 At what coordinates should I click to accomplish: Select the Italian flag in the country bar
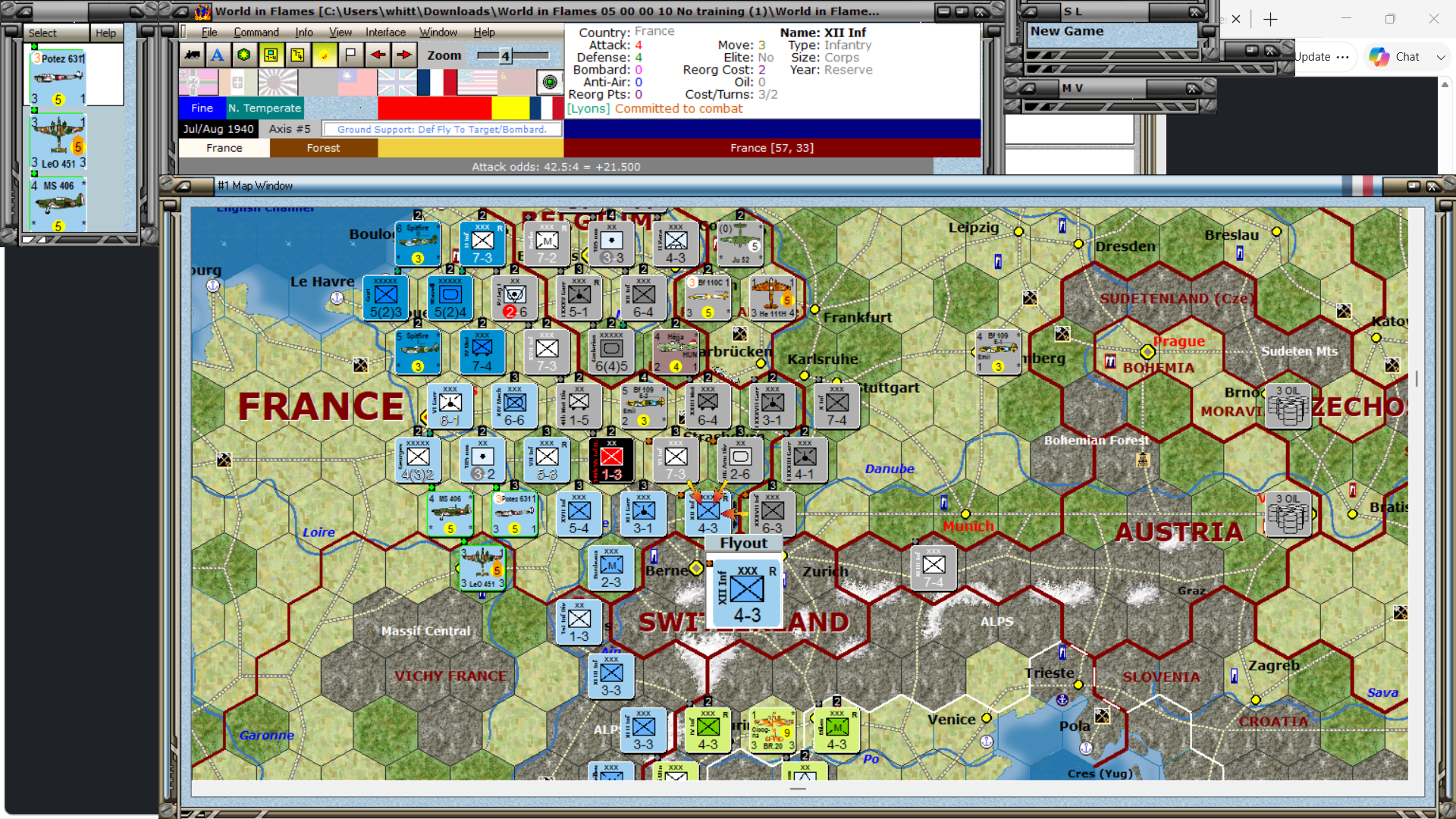(237, 82)
